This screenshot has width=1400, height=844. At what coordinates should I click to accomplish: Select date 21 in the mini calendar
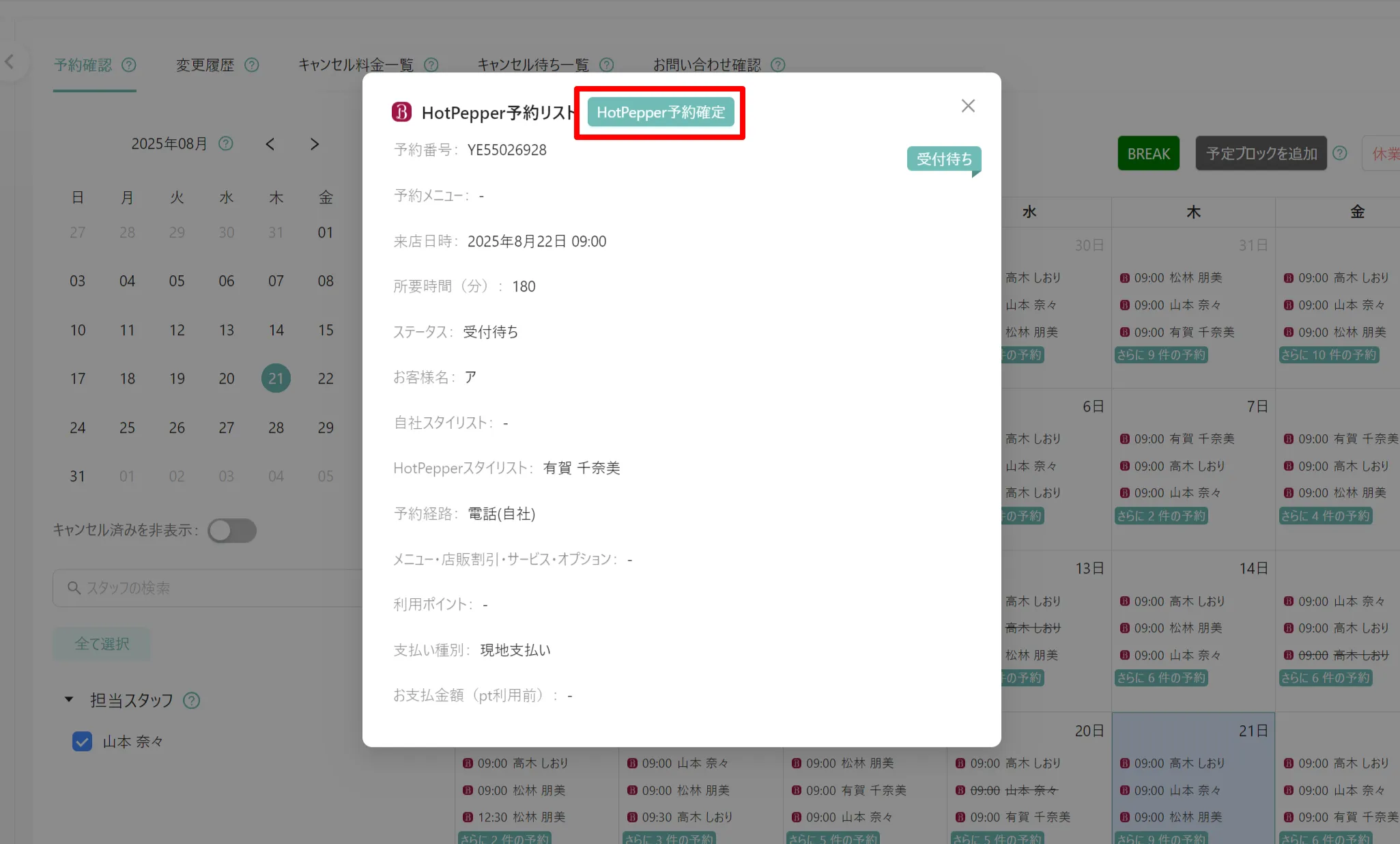click(x=276, y=378)
